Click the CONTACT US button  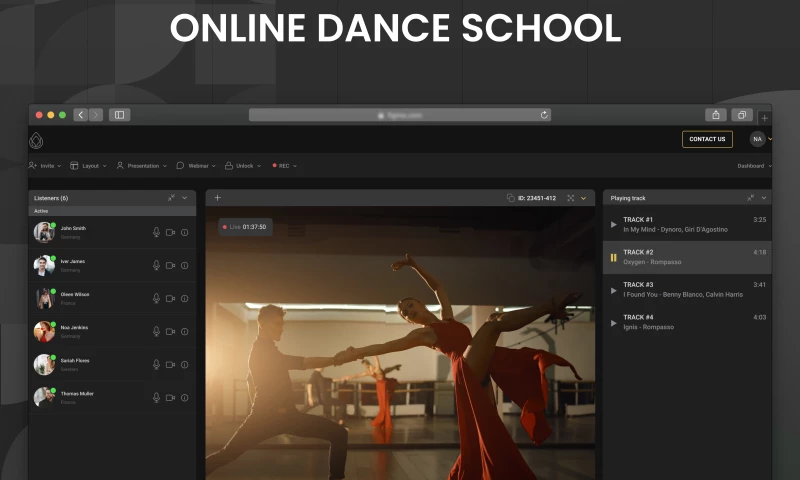(707, 139)
